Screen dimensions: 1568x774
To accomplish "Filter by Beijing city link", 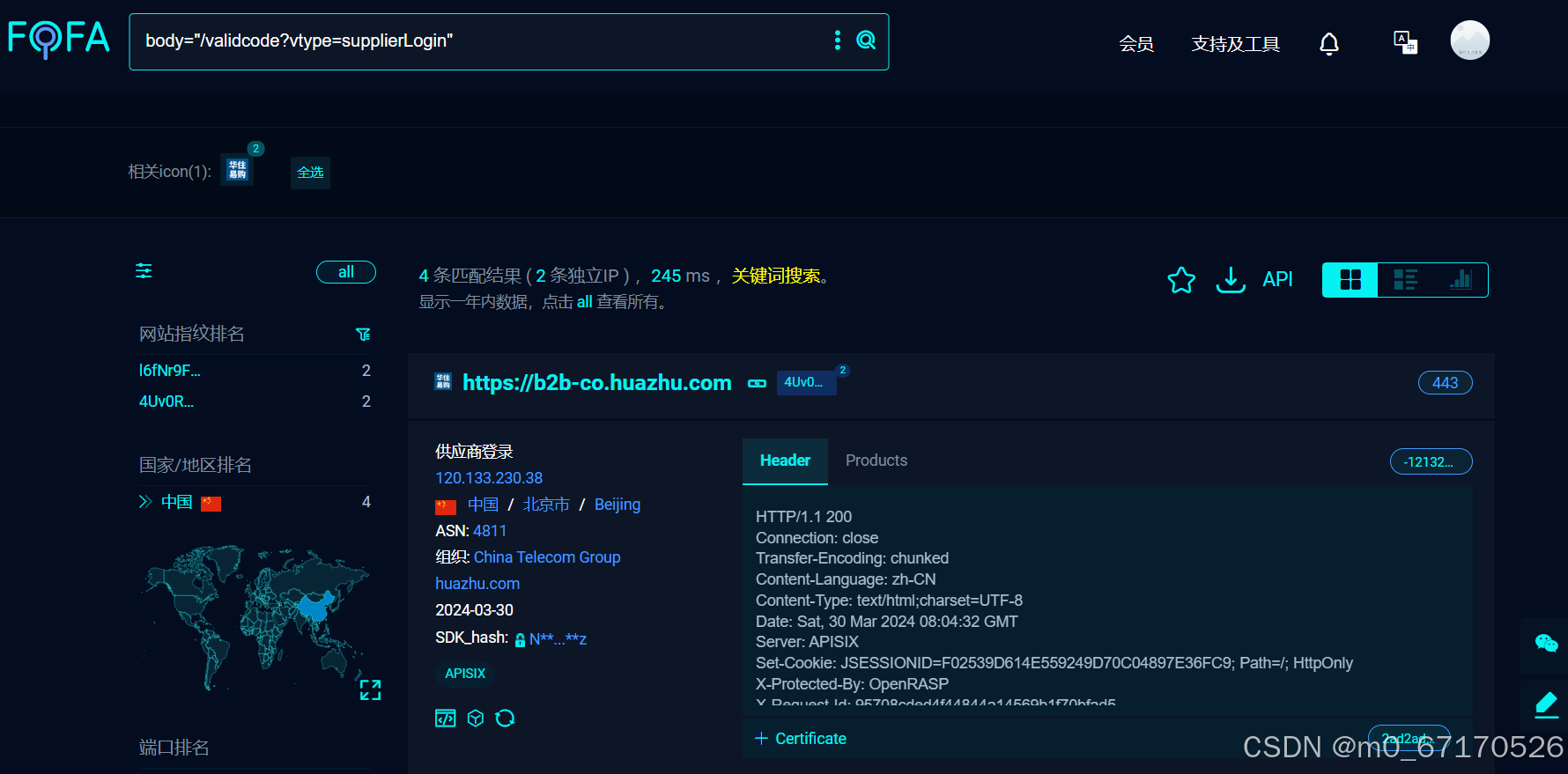I will 618,505.
